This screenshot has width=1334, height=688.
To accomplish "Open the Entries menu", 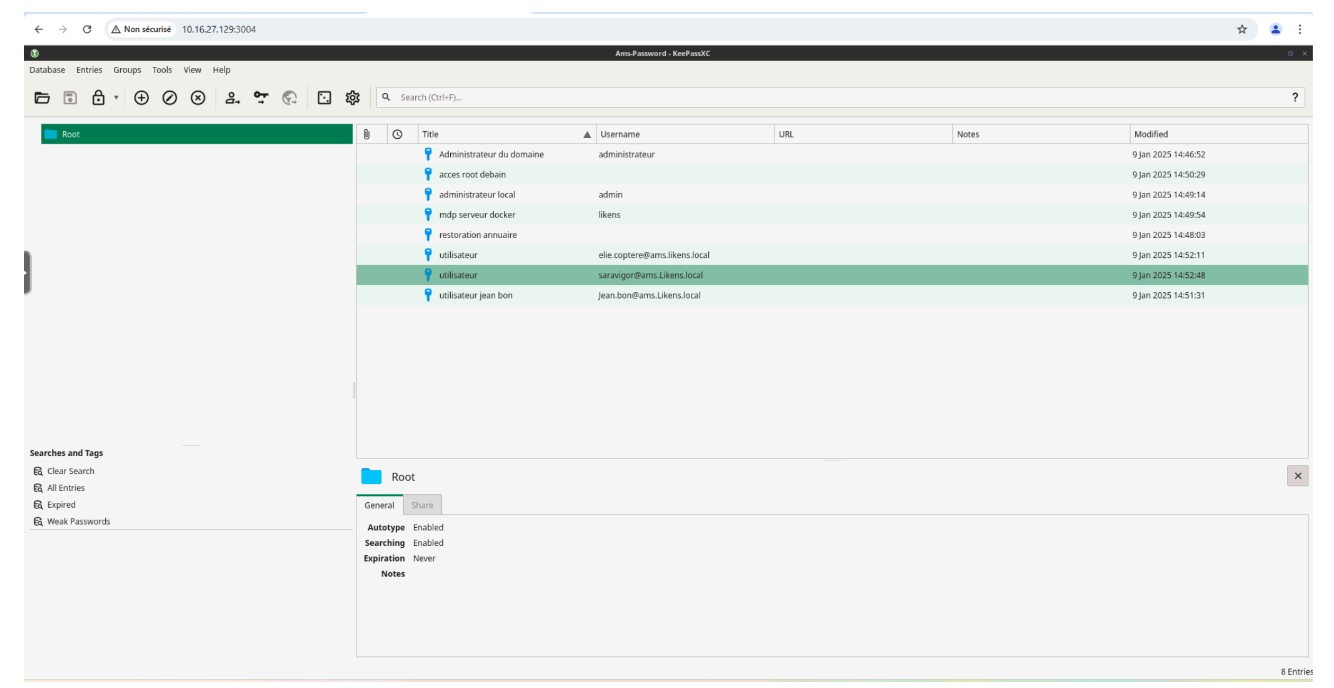I will point(89,70).
